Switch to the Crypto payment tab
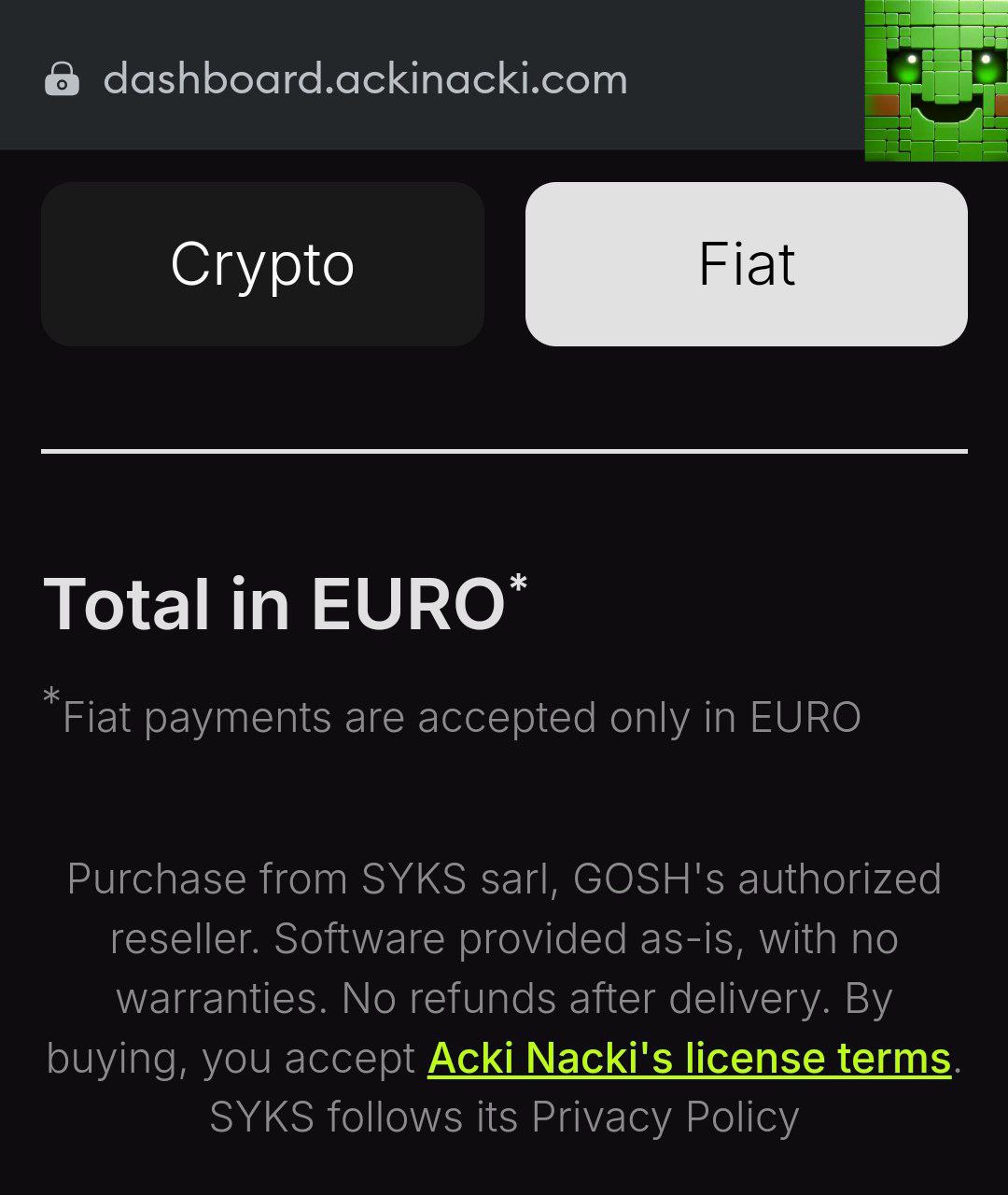Viewport: 1008px width, 1195px height. [262, 264]
